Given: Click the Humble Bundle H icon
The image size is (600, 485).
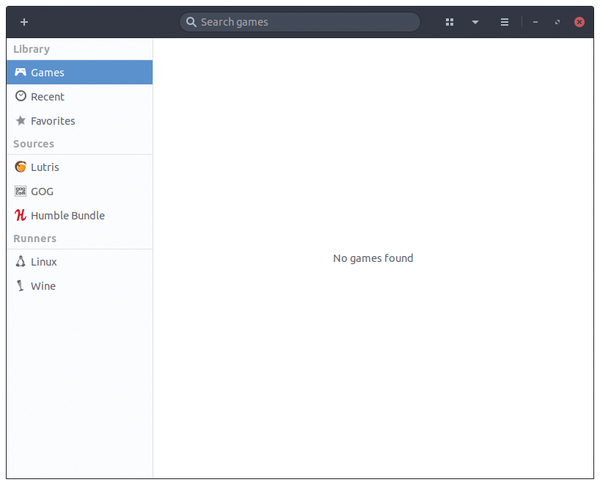Looking at the screenshot, I should [20, 215].
